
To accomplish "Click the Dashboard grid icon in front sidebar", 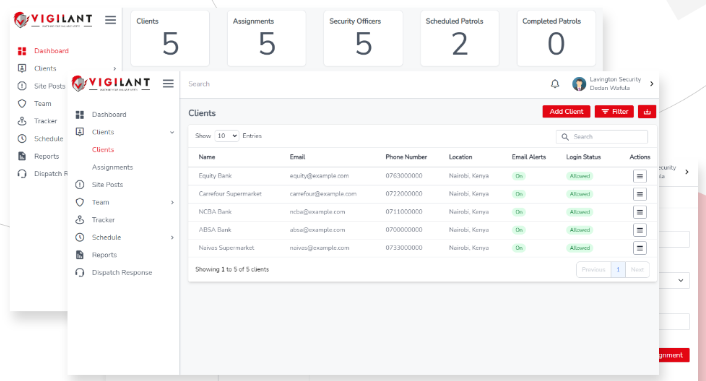I will 80,115.
